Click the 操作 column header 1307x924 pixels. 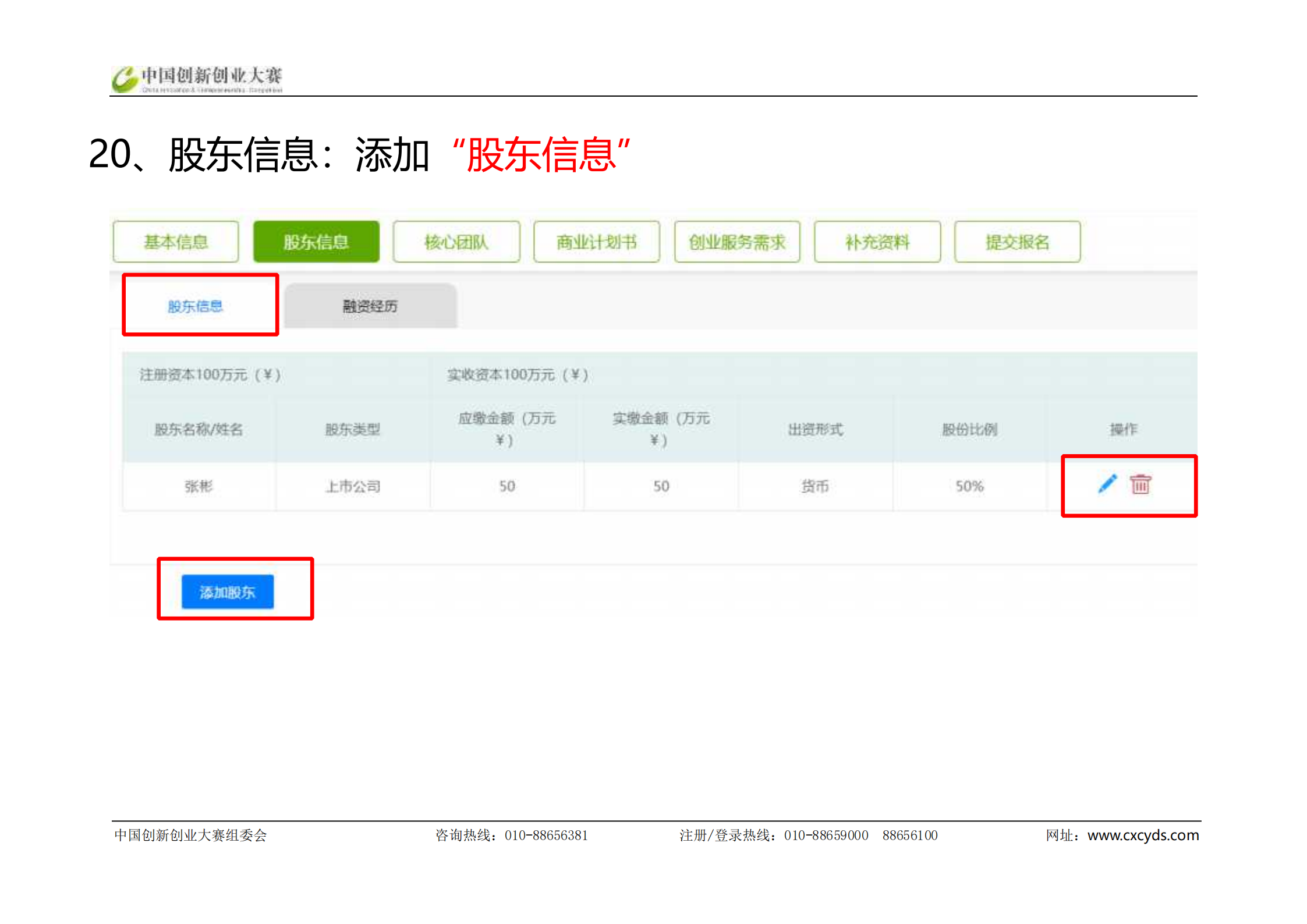pyautogui.click(x=1123, y=430)
